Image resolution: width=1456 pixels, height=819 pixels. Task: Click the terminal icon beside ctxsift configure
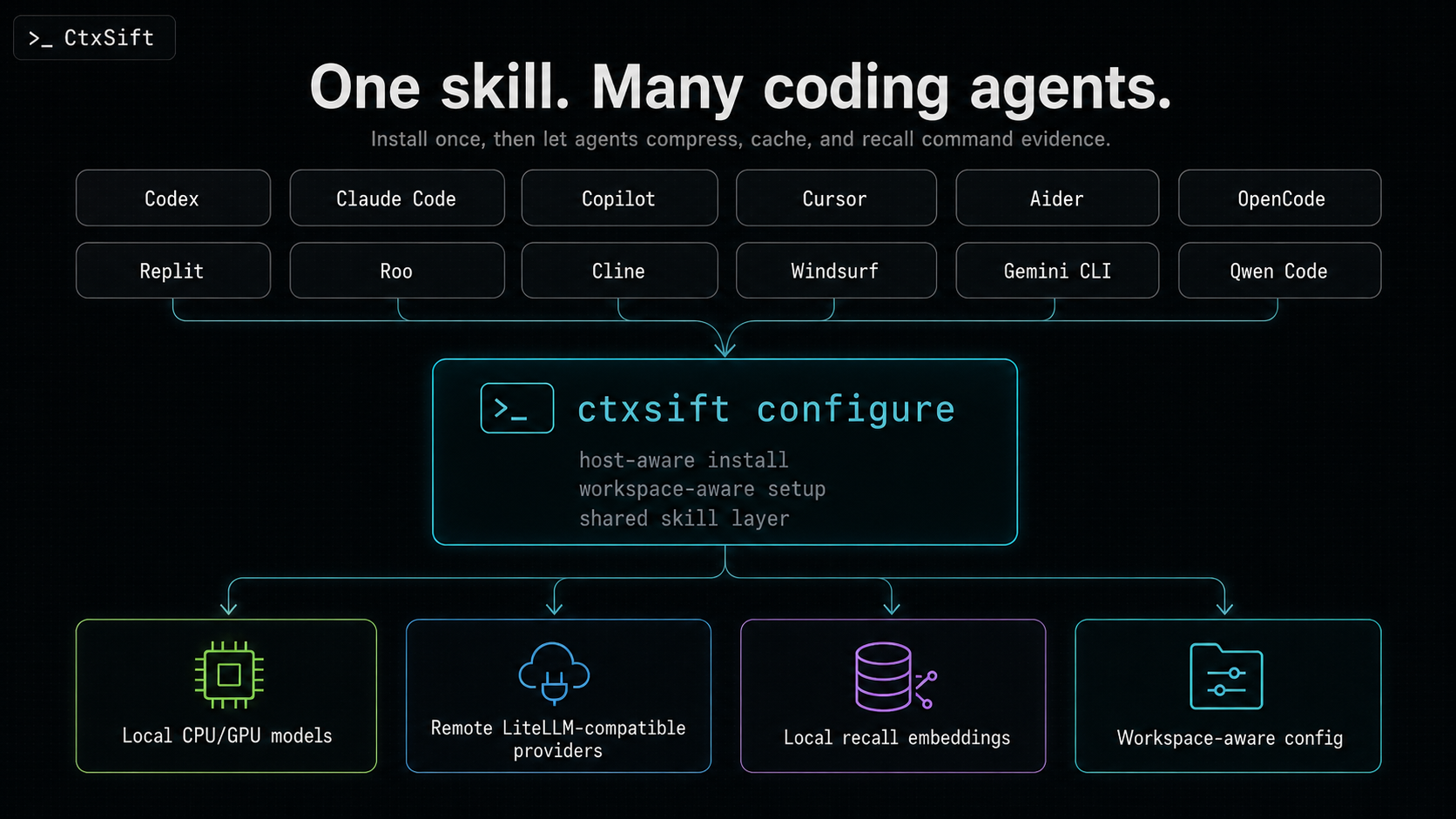tap(517, 408)
